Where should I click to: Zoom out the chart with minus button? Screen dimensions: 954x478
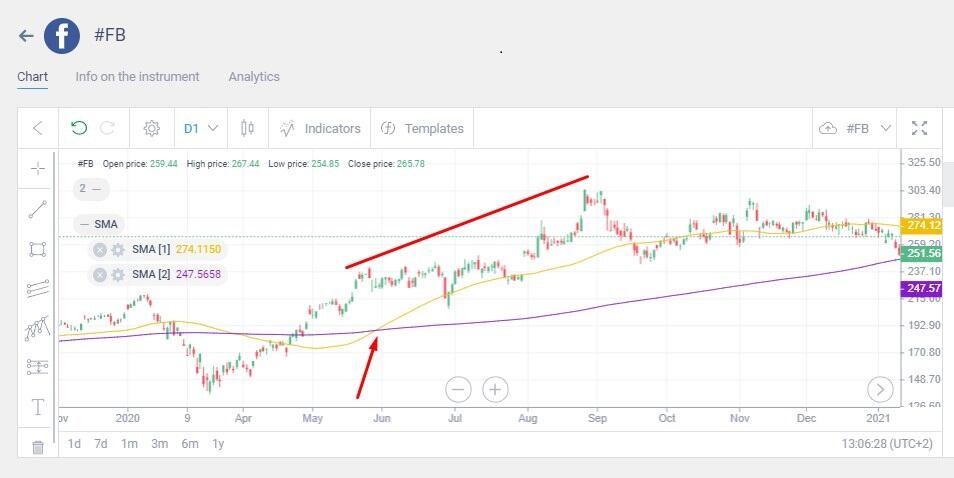click(458, 389)
